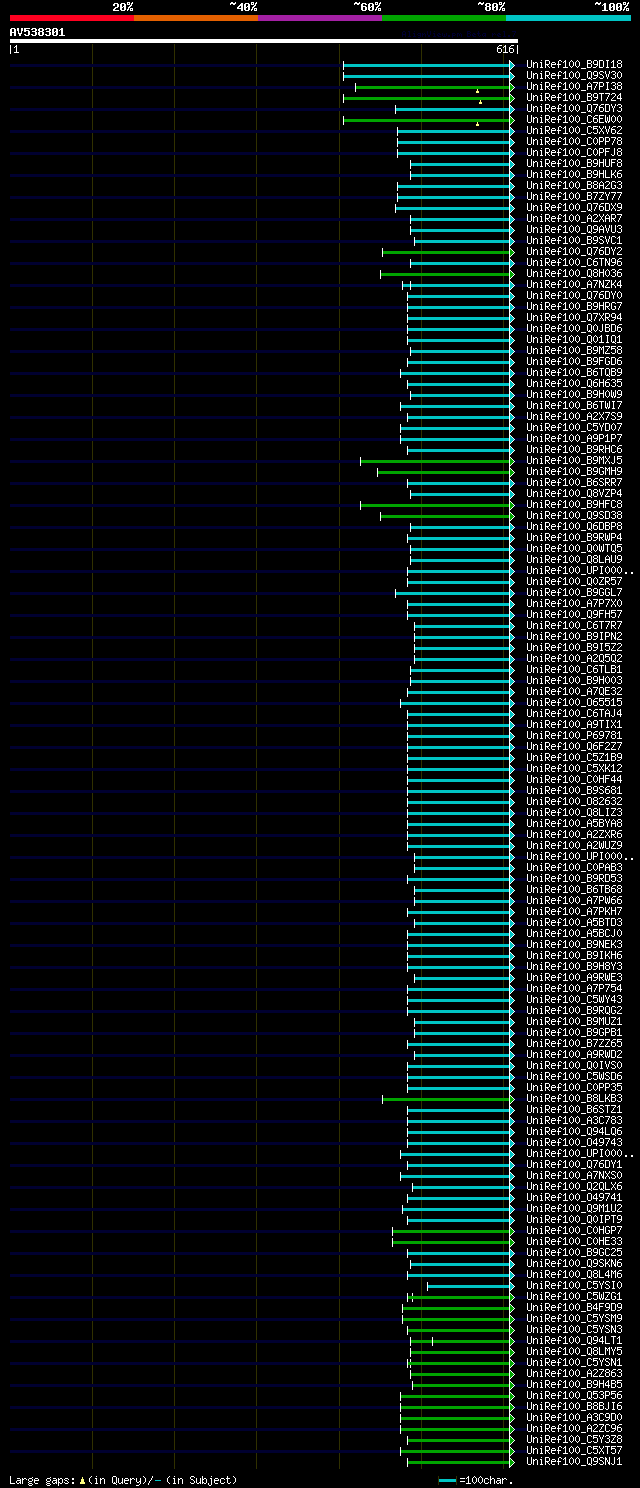Click the green ~80% identity legend segment
The width and height of the screenshot is (640, 1488).
[443, 17]
